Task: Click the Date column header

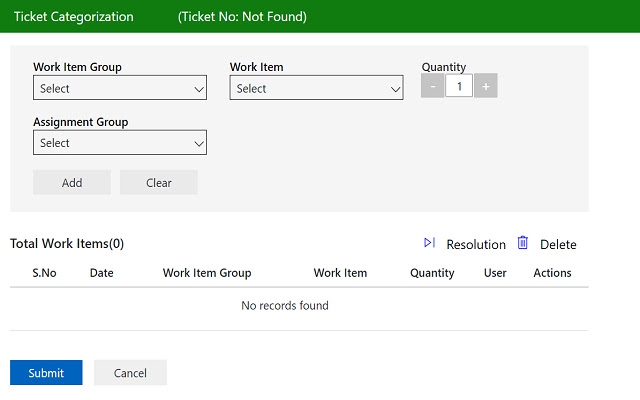Action: (101, 273)
